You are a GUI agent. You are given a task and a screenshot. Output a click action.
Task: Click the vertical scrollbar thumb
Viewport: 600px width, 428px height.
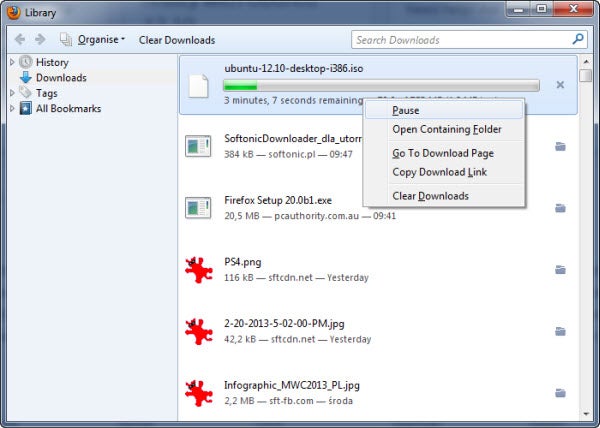(x=586, y=75)
